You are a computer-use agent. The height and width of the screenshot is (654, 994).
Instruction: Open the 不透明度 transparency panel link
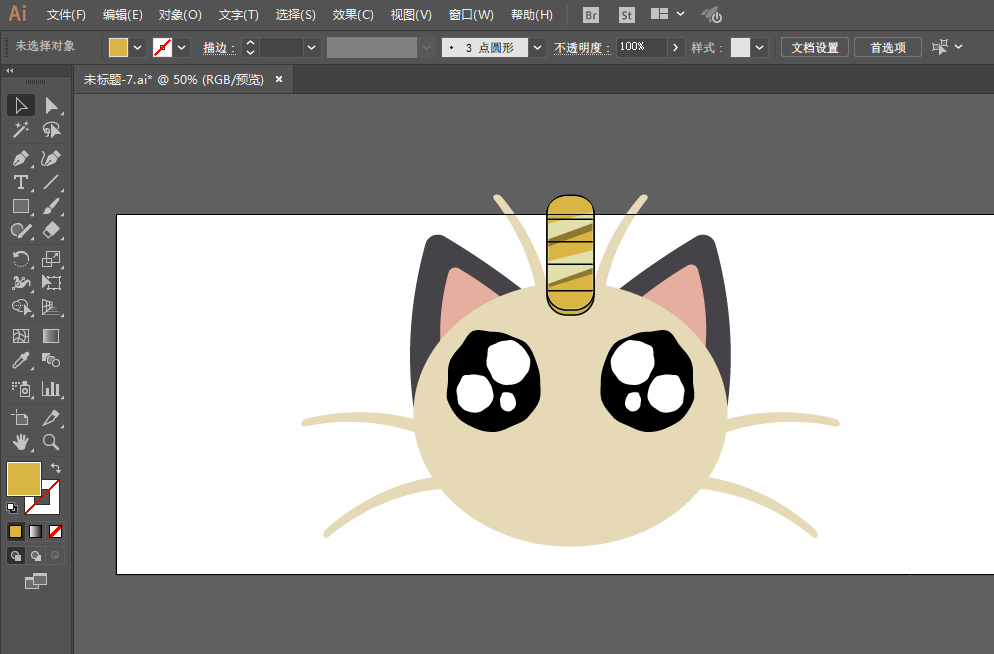click(x=581, y=48)
